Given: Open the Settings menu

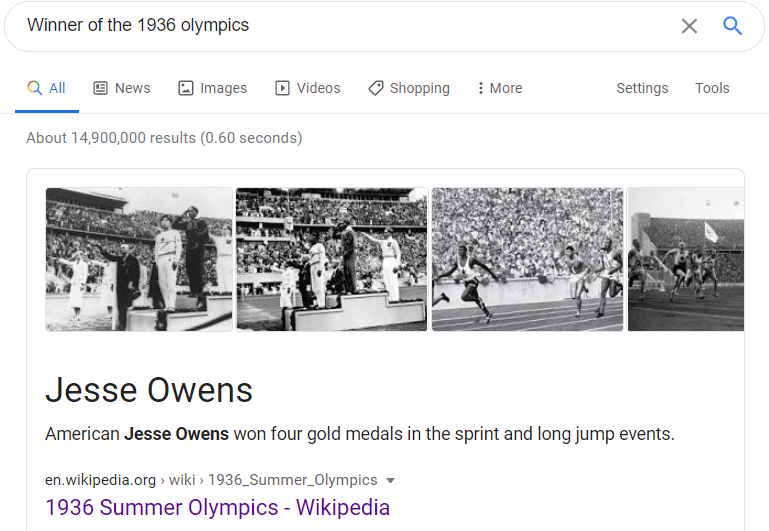Looking at the screenshot, I should (x=642, y=88).
